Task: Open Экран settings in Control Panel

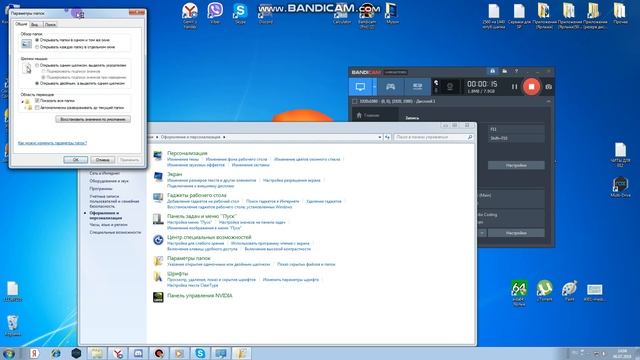Action: (x=174, y=174)
